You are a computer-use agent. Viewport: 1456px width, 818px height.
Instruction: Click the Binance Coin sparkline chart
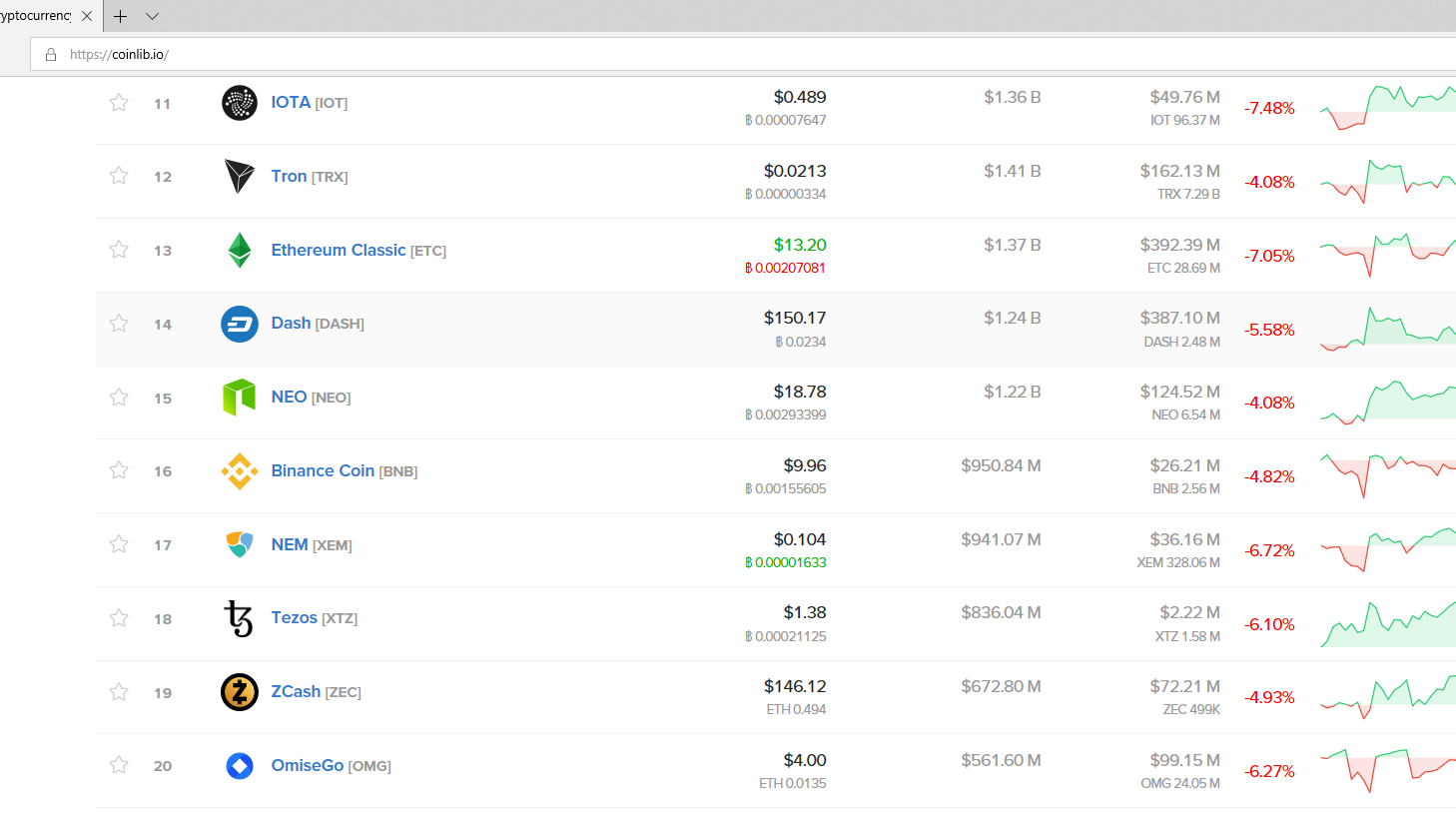[1388, 475]
